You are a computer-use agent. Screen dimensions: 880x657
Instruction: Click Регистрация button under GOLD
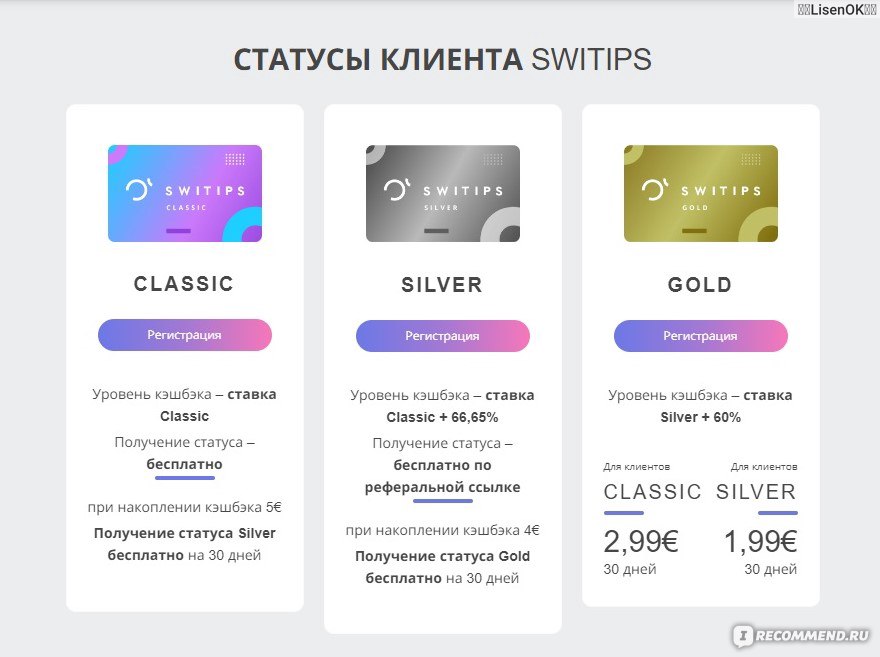(701, 336)
